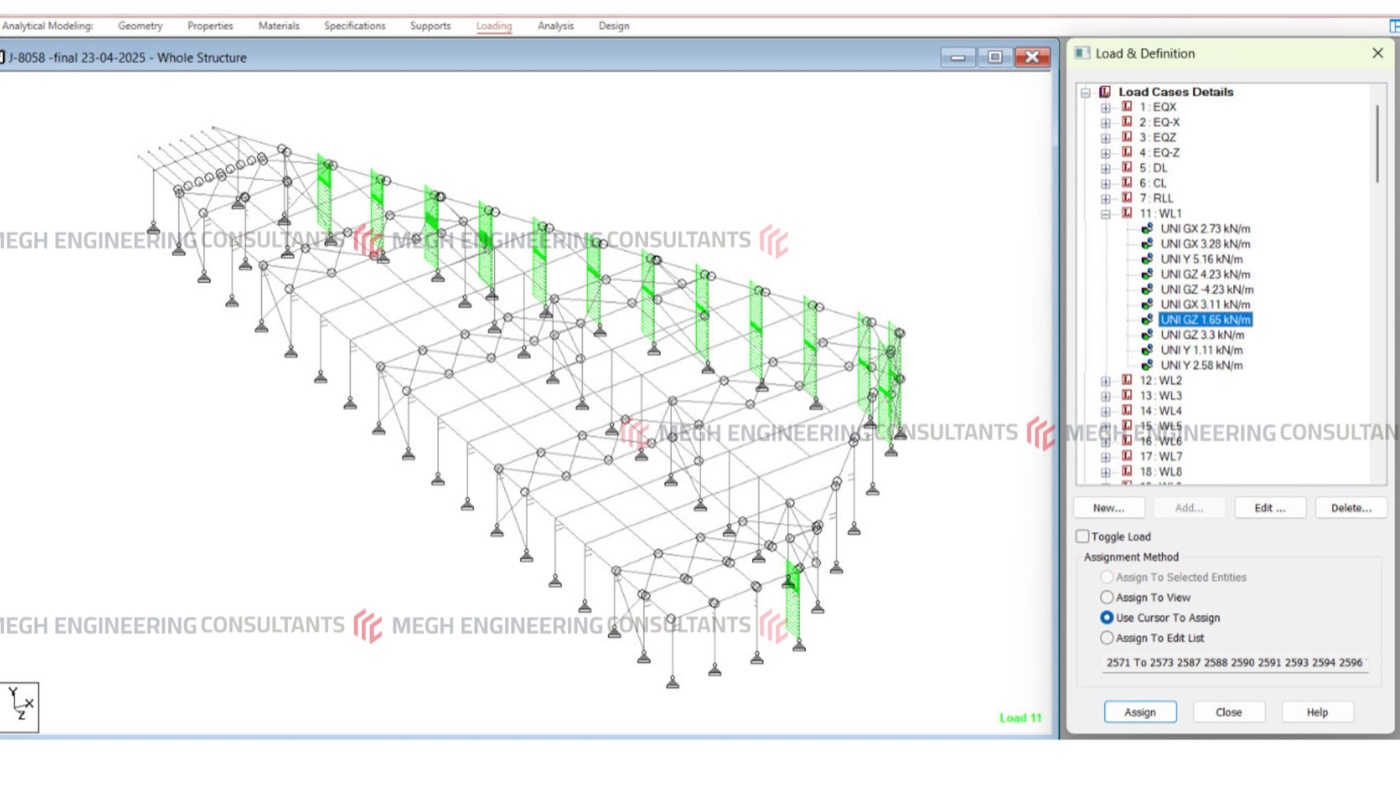
Task: Open the Analytical Modeling tab
Action: 47,26
